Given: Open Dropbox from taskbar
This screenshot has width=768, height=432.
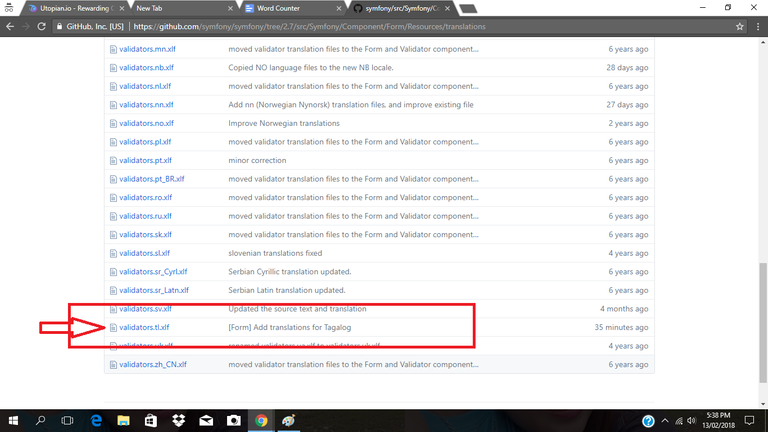Looking at the screenshot, I should click(x=179, y=421).
